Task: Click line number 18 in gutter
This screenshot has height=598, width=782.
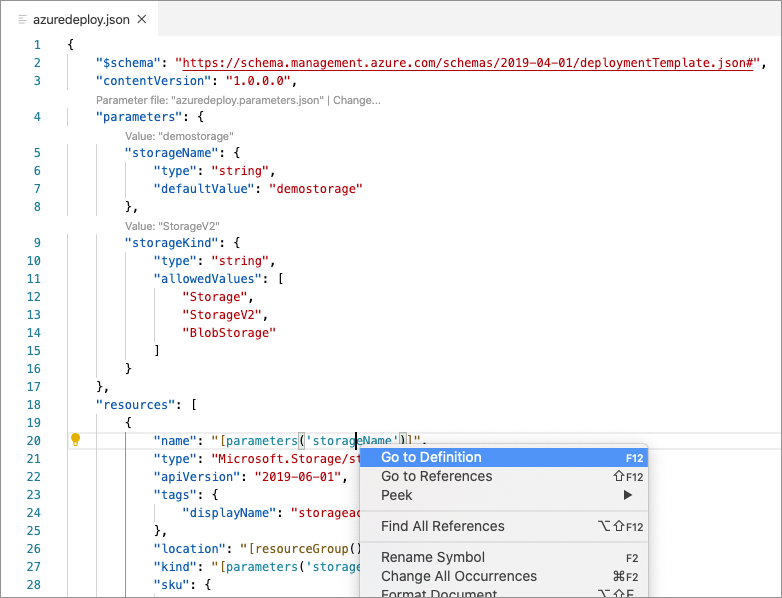Action: pyautogui.click(x=33, y=404)
